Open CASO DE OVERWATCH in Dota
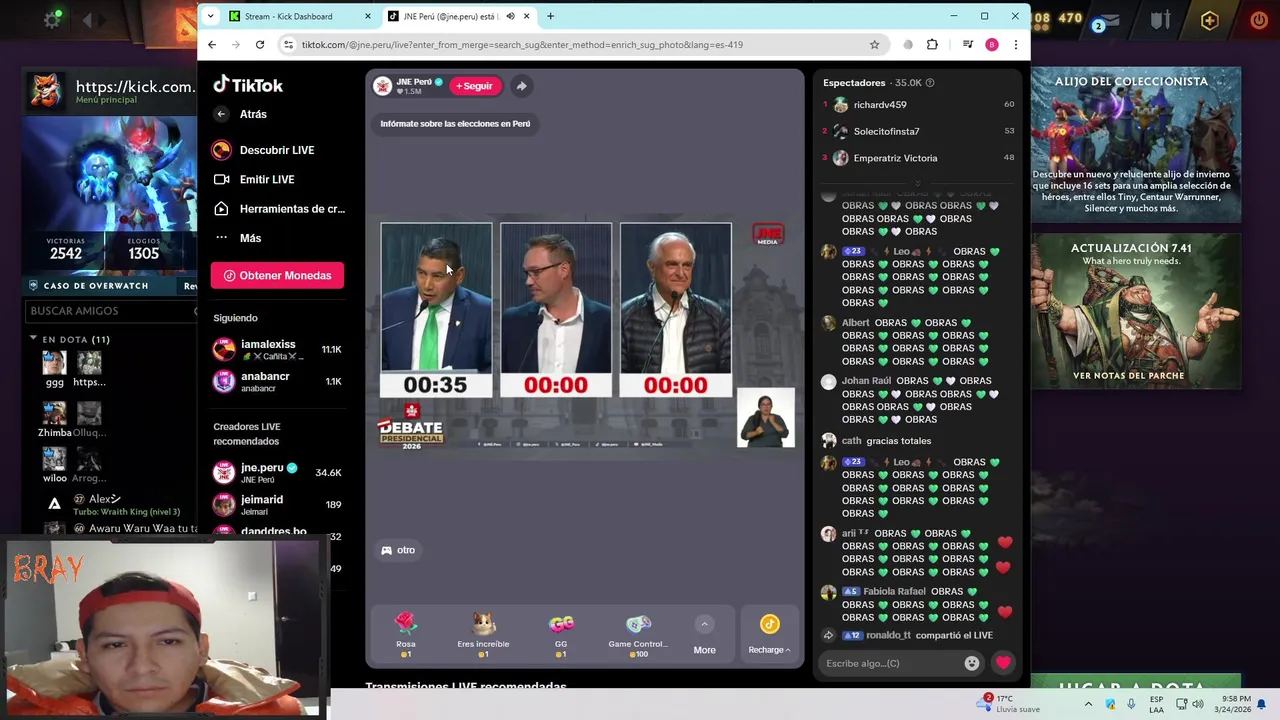Screen dimensions: 1280x720 [x=96, y=286]
